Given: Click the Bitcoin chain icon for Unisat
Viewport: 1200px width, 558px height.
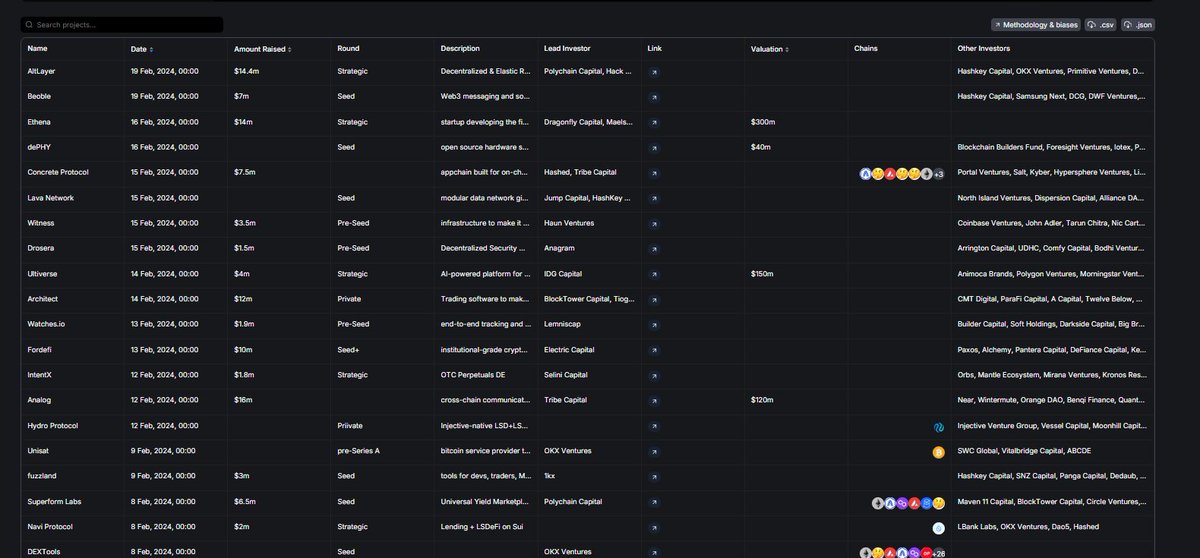Looking at the screenshot, I should [939, 452].
